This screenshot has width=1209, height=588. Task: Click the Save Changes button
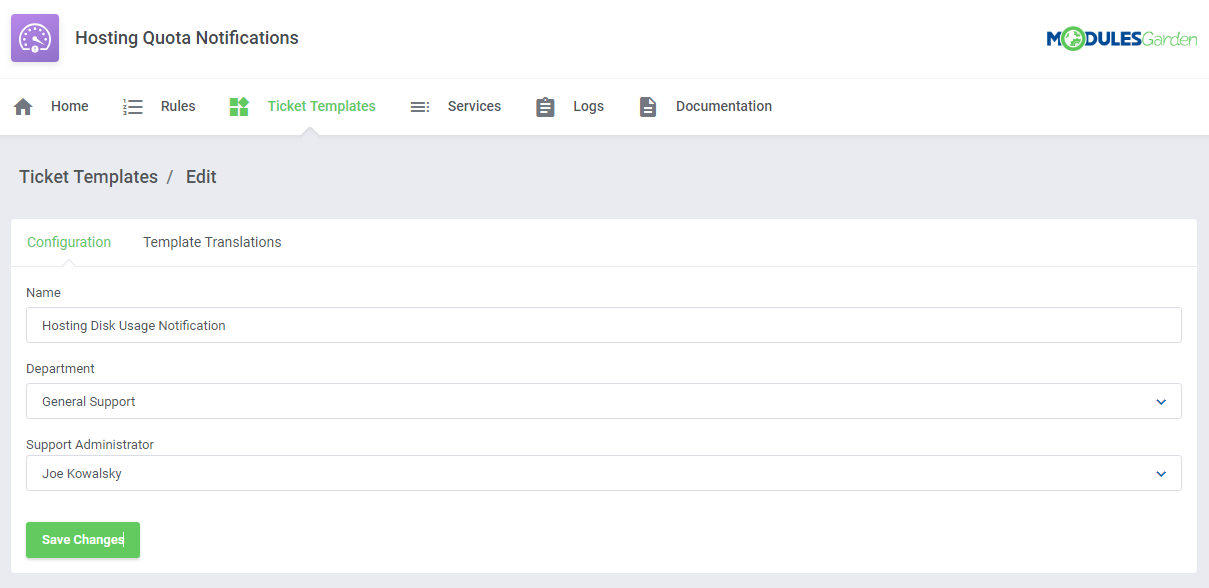pos(83,540)
